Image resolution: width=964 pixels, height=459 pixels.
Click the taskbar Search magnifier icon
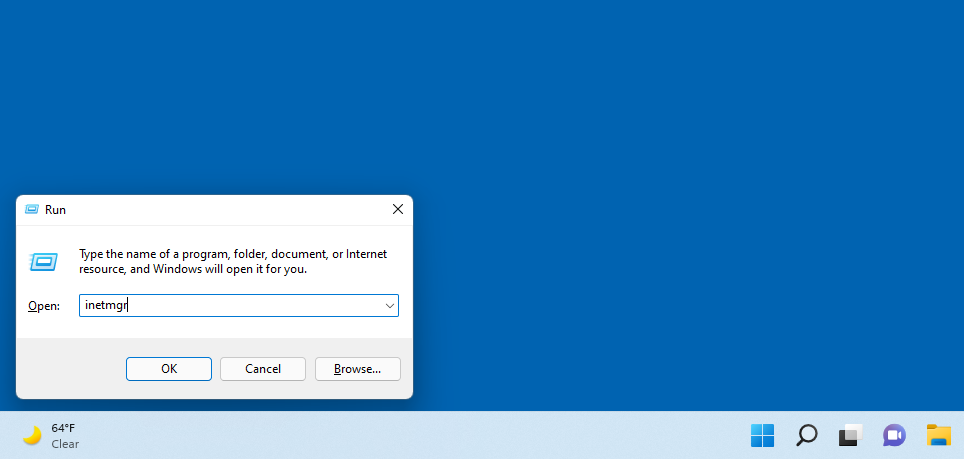click(x=806, y=435)
